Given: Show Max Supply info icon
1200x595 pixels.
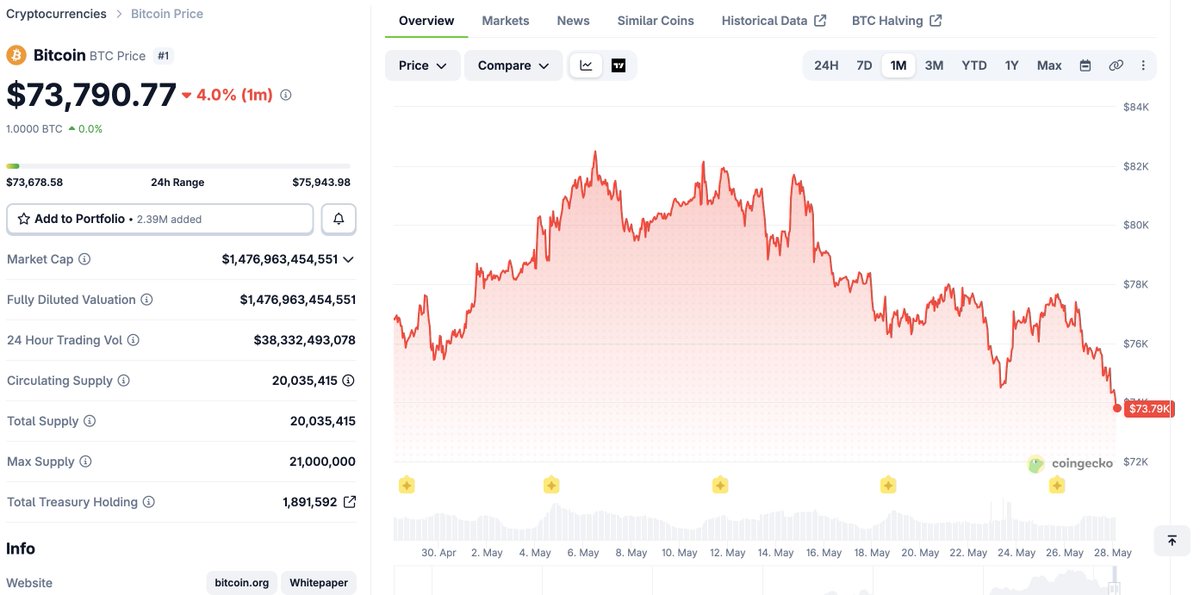Looking at the screenshot, I should (85, 462).
